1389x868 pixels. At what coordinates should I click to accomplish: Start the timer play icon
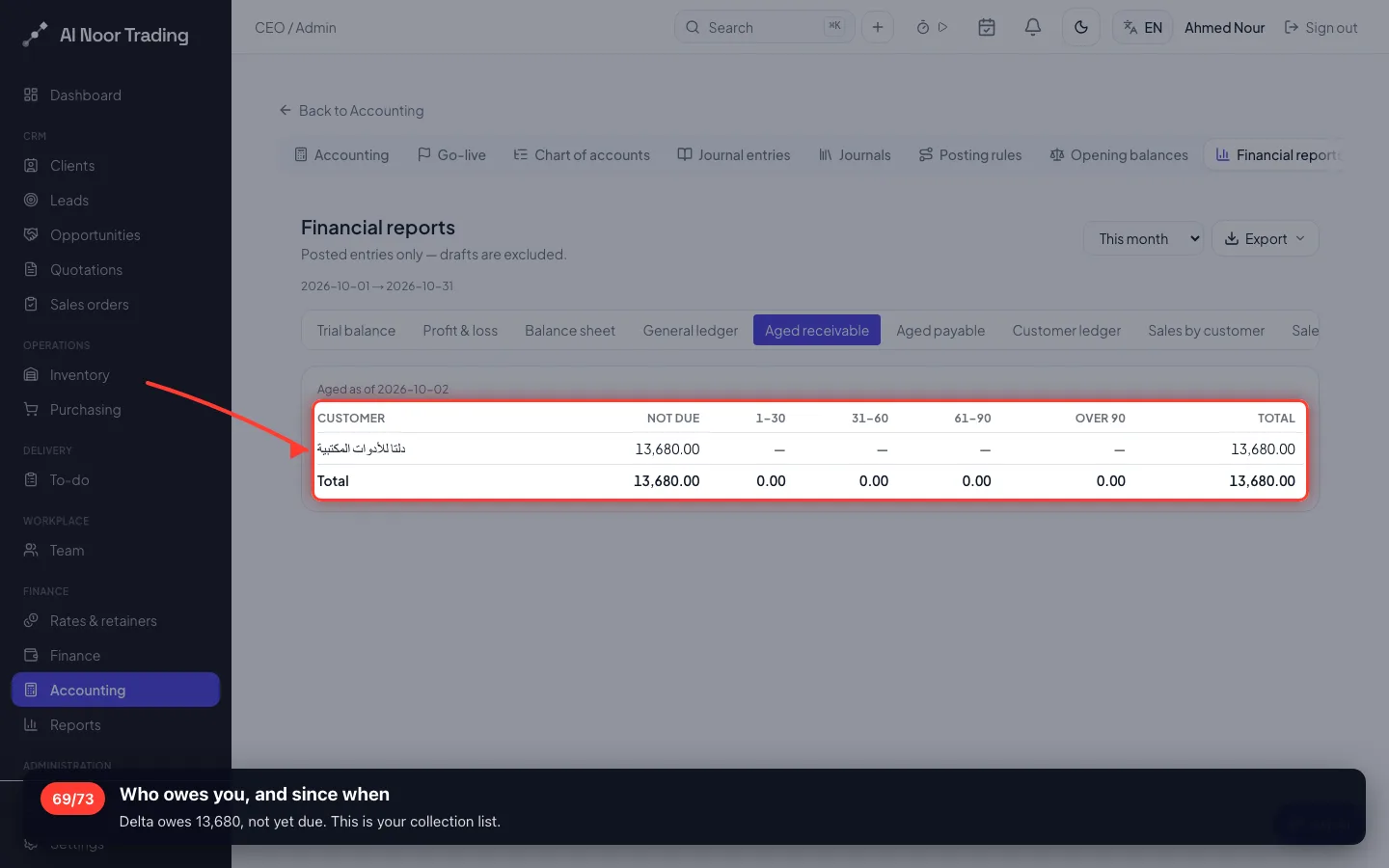coord(943,27)
